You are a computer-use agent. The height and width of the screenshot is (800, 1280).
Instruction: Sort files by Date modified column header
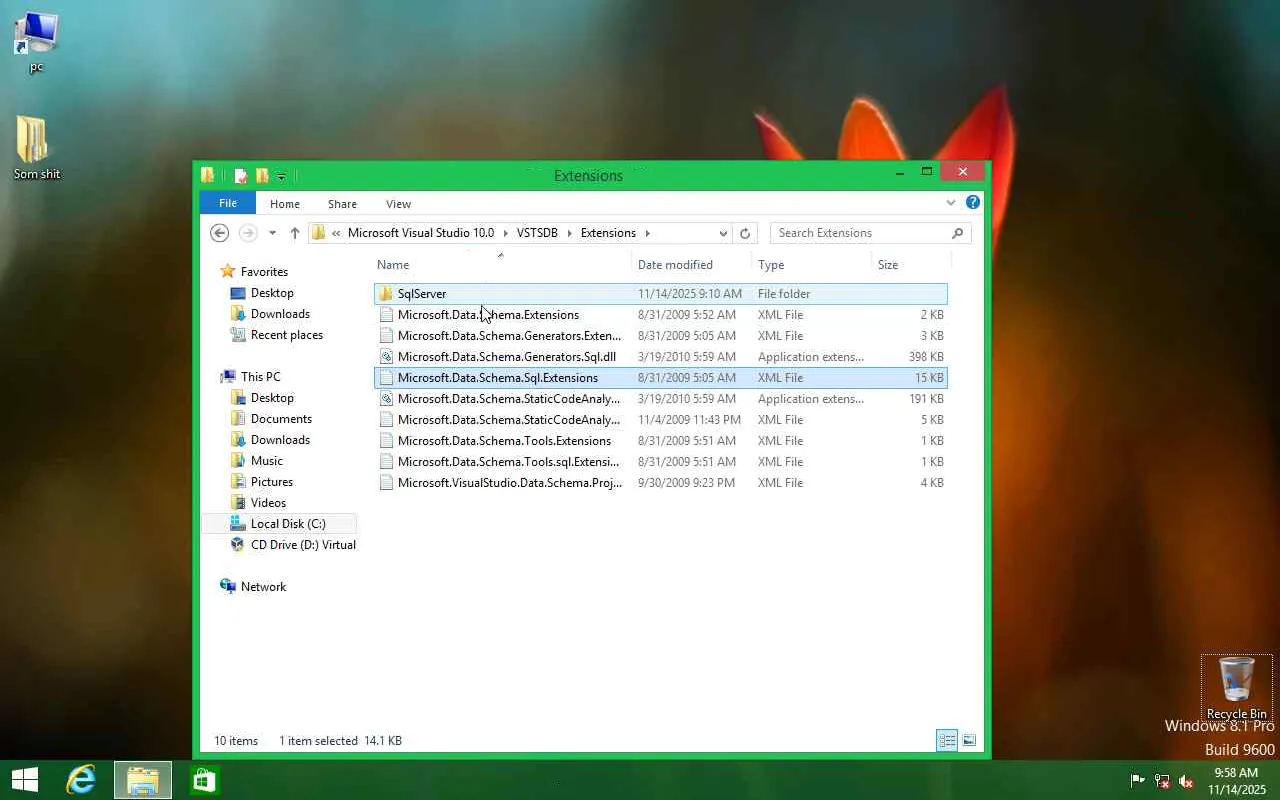[693, 265]
